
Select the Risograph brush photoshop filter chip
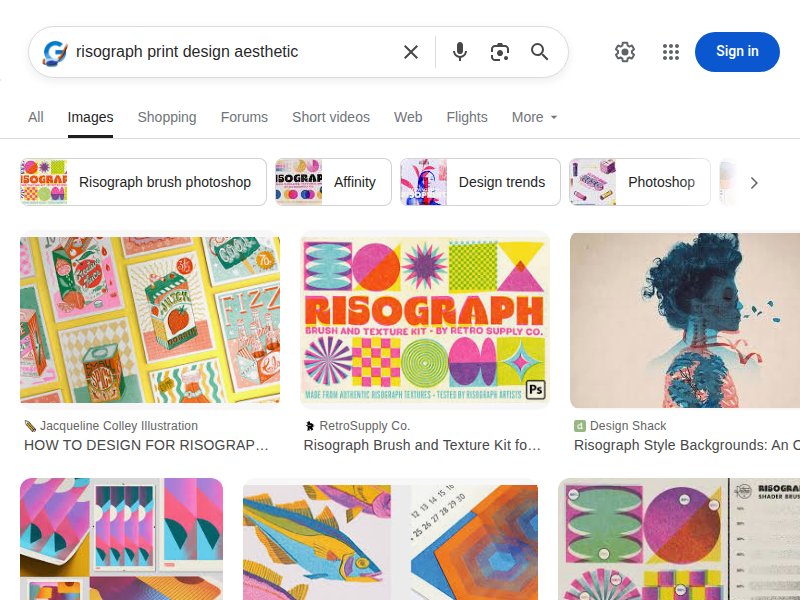coord(141,182)
